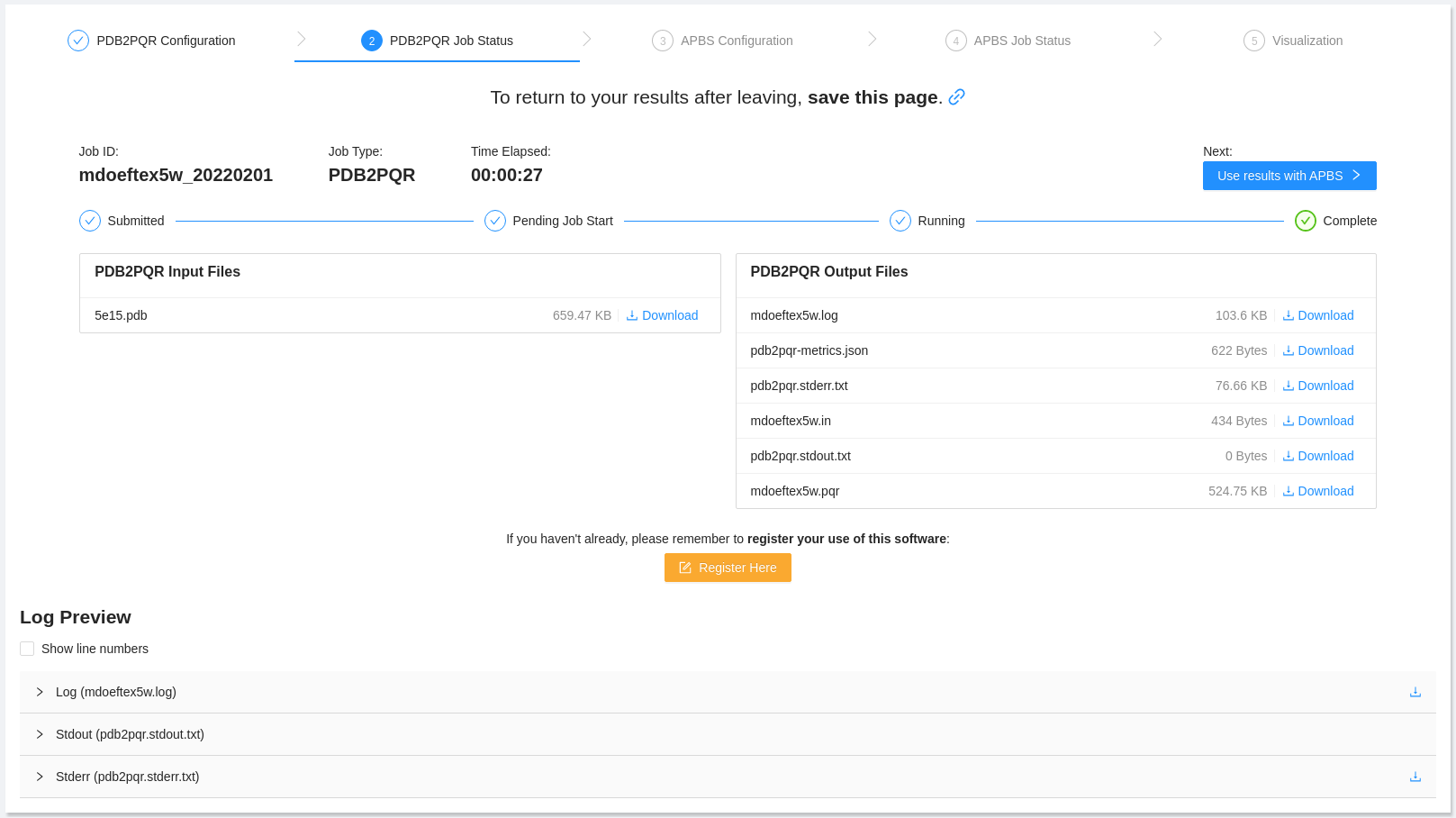Click the 103.6 KB file size
The width and height of the screenshot is (1456, 818).
(1241, 315)
